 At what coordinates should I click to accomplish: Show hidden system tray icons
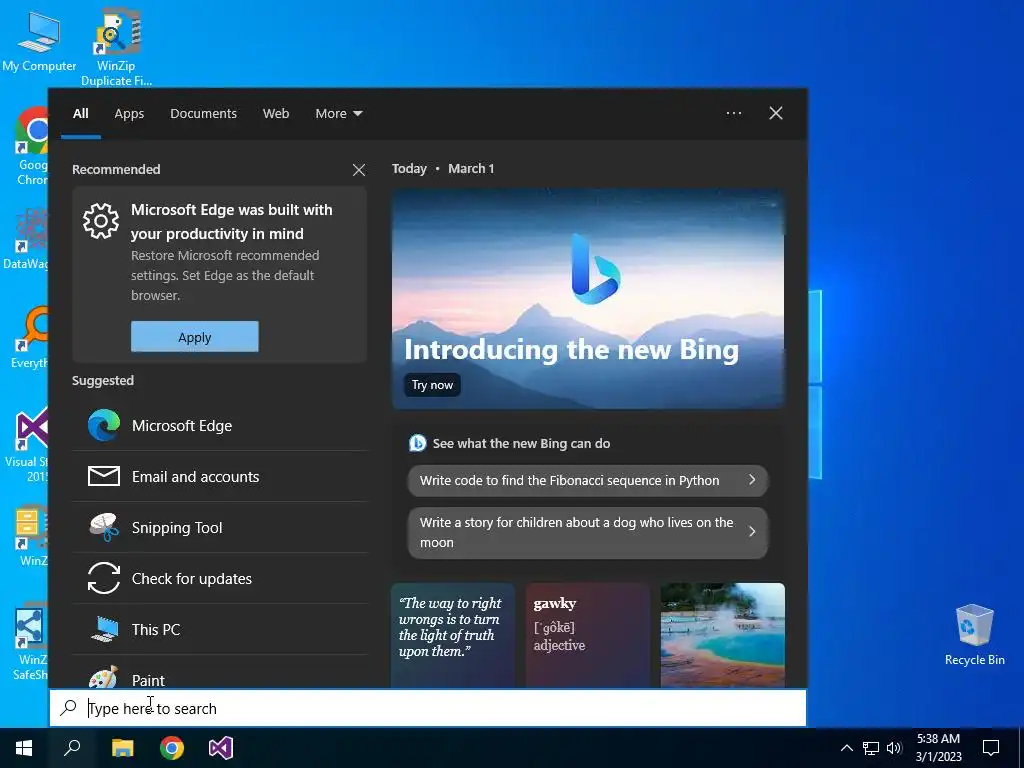point(846,748)
